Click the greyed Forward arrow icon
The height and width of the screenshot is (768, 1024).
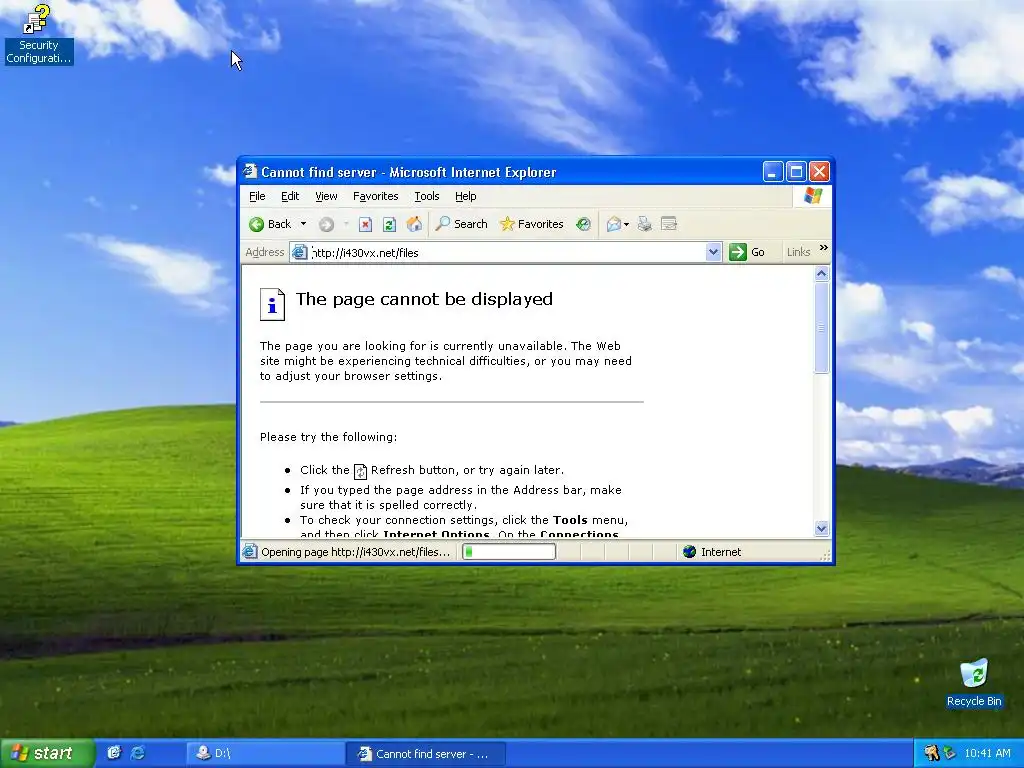[327, 225]
